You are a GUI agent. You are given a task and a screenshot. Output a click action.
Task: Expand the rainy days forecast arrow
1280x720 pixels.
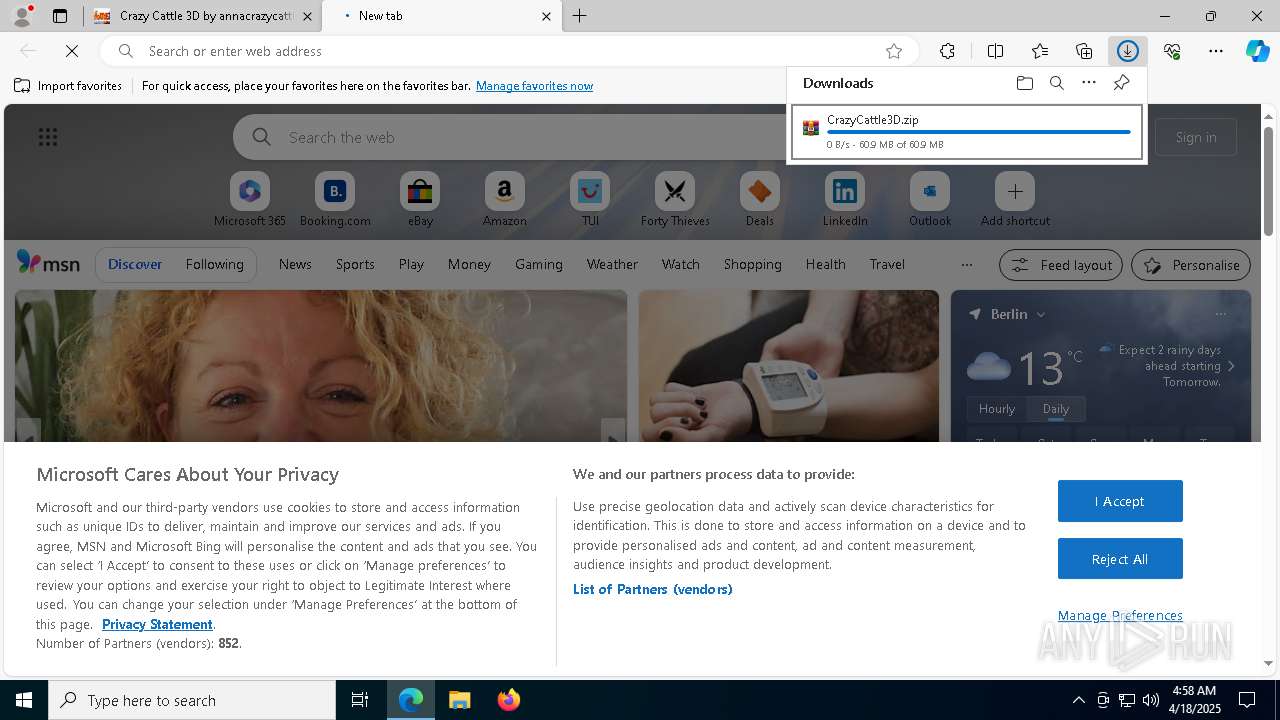click(x=1231, y=366)
